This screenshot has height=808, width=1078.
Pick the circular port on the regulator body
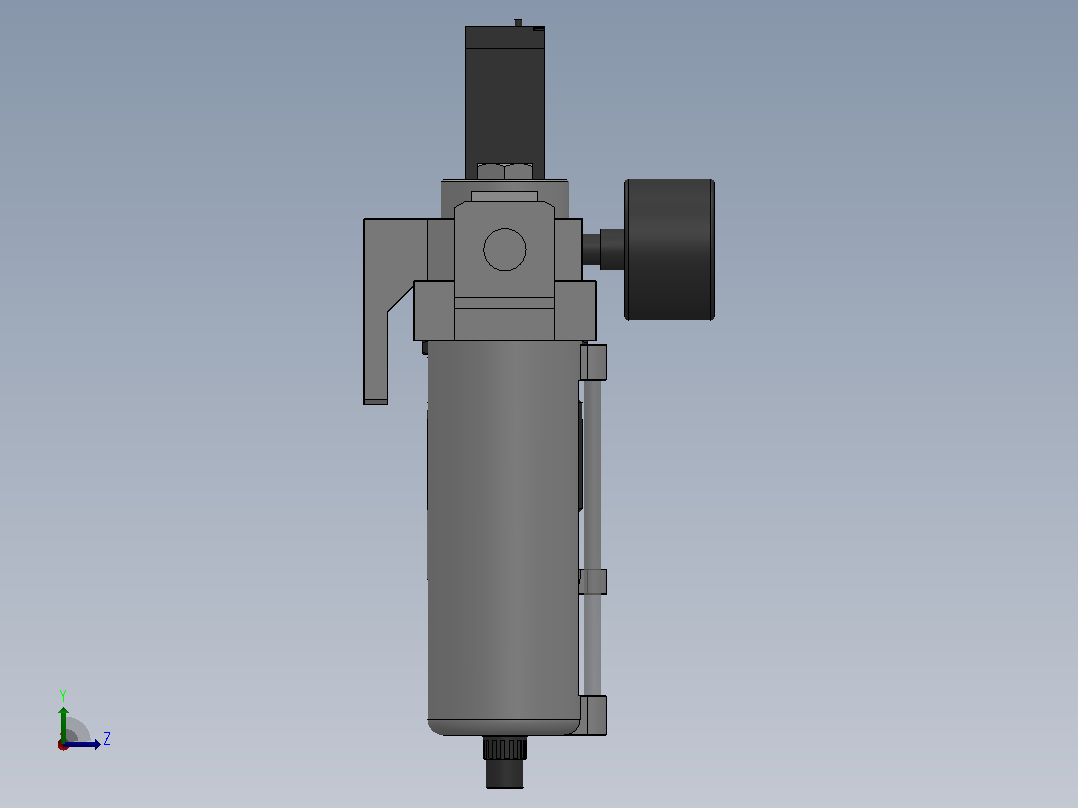505,249
